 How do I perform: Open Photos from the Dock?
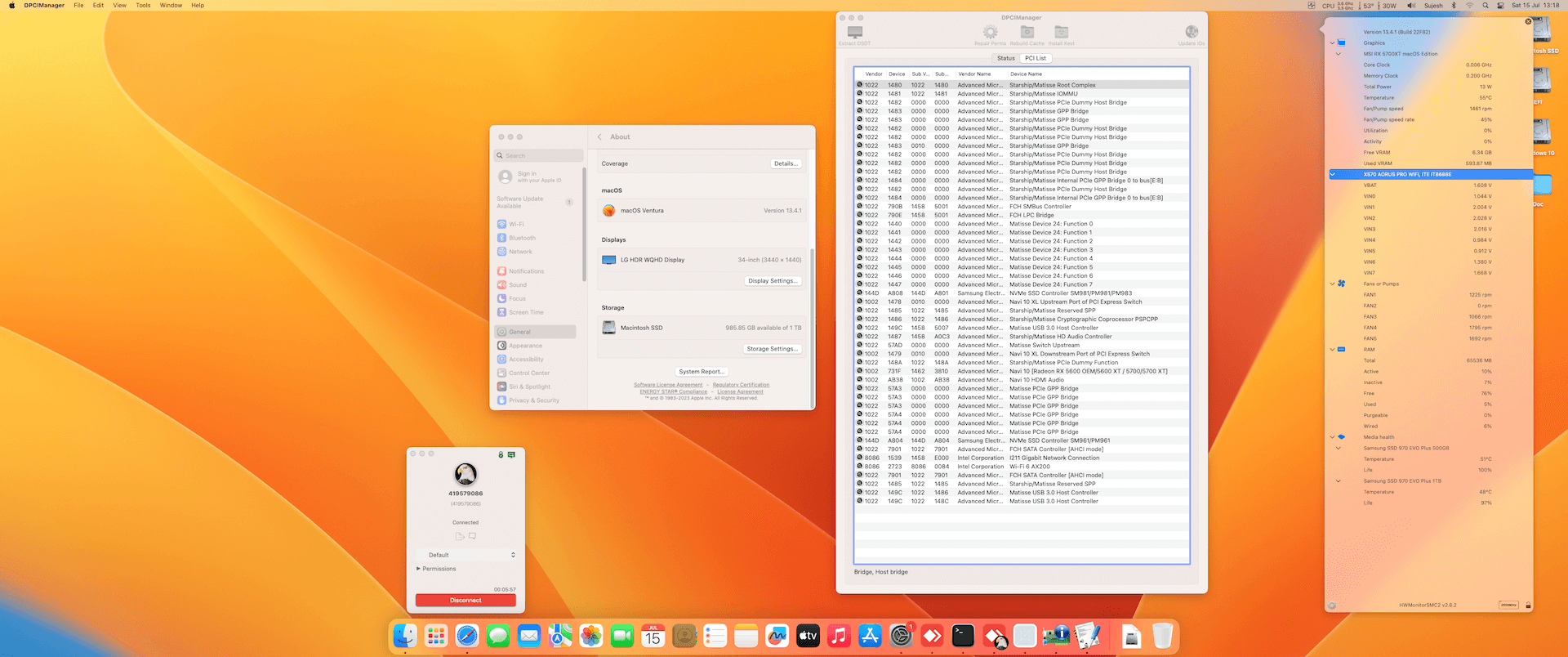[x=591, y=636]
